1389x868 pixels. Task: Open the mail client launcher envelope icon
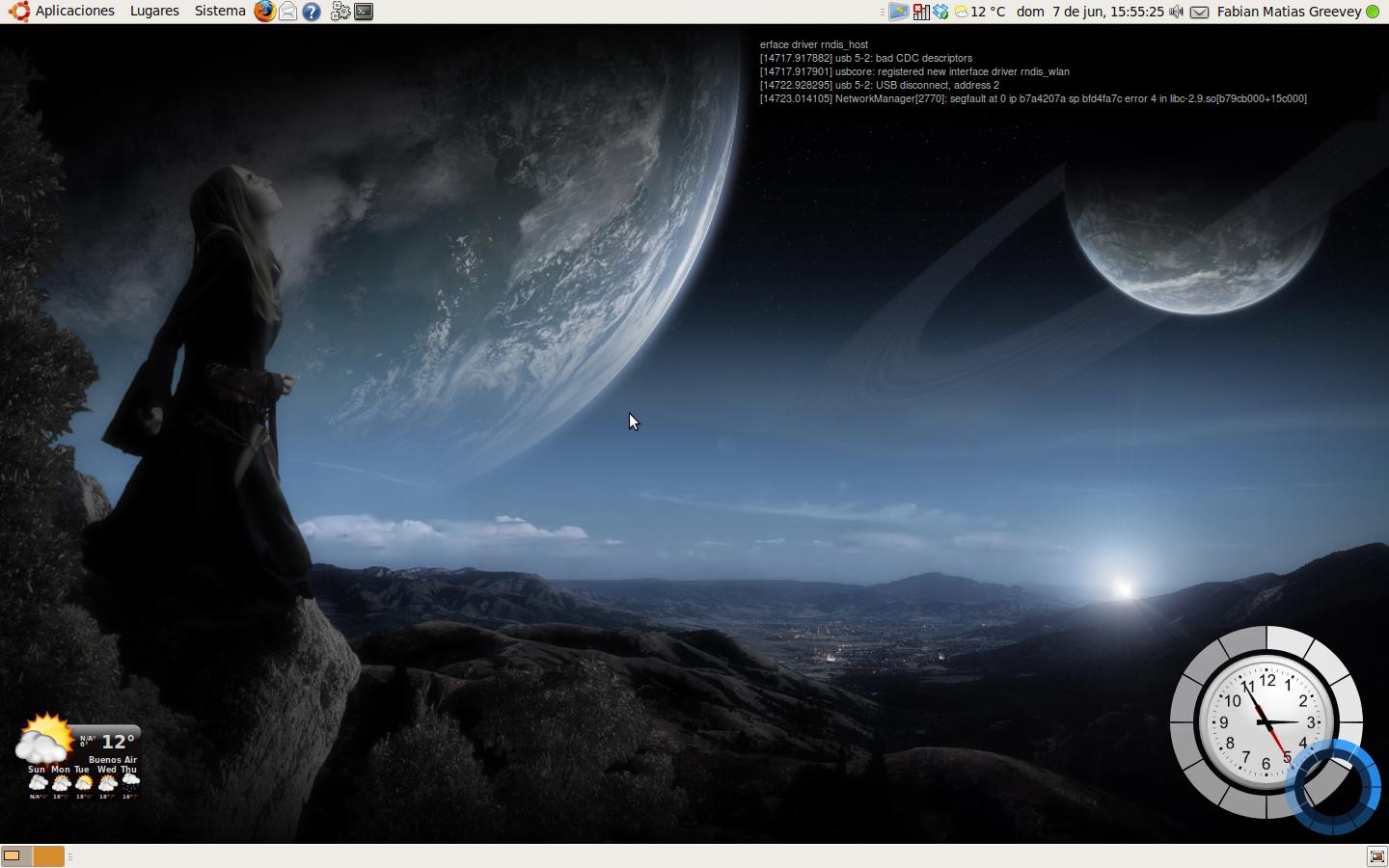pos(287,12)
